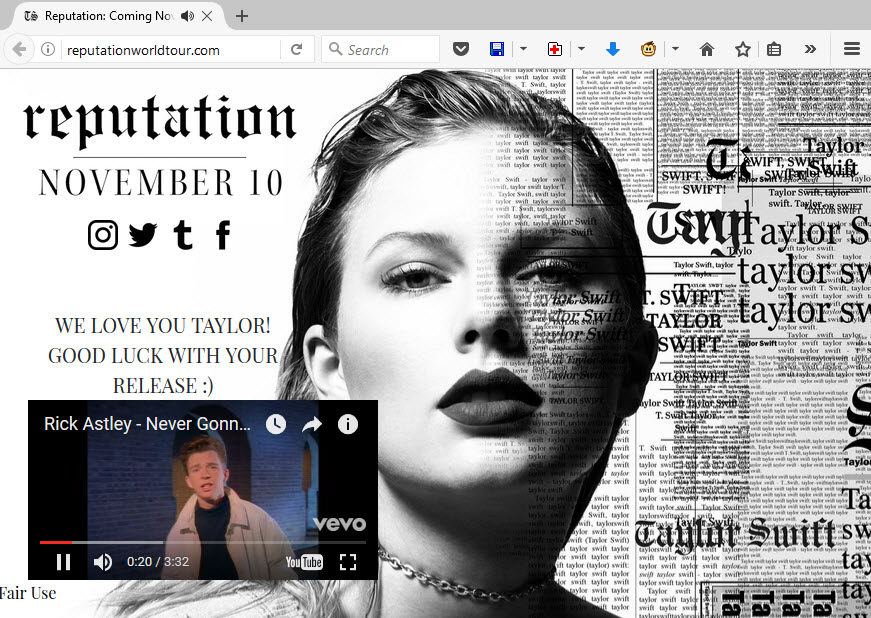Screen dimensions: 871x618
Task: Share the video with arrow icon
Action: coord(312,425)
